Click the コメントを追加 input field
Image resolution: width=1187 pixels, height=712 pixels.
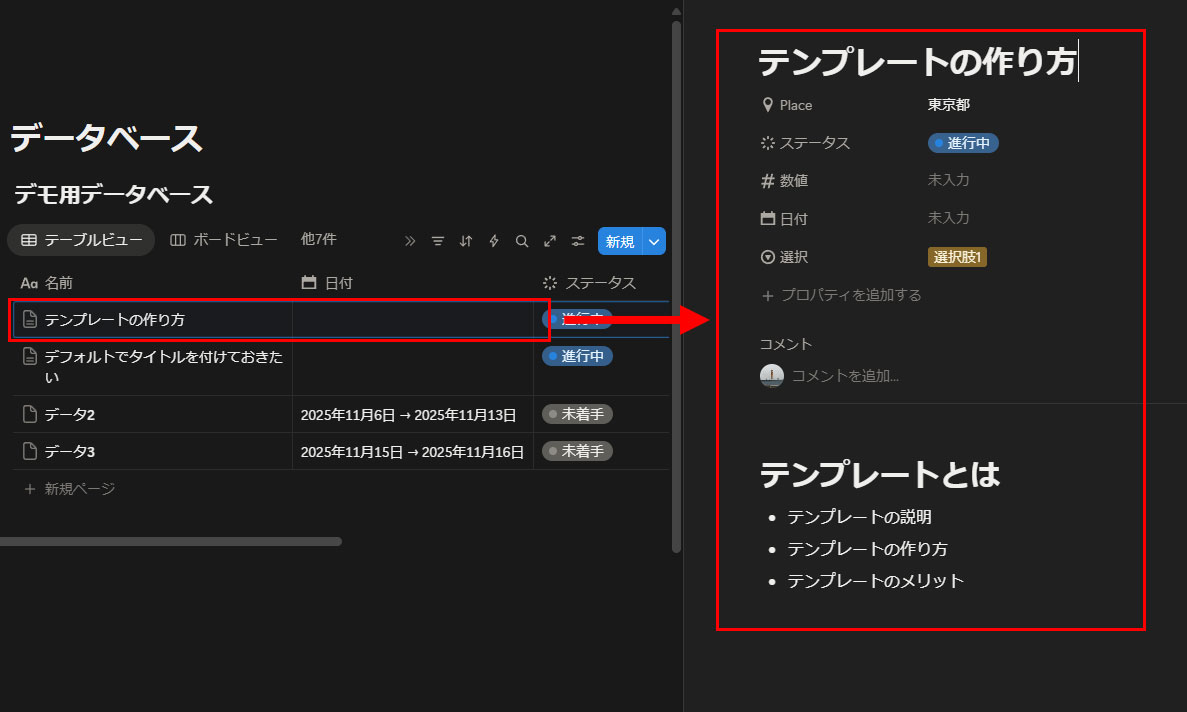coord(845,376)
